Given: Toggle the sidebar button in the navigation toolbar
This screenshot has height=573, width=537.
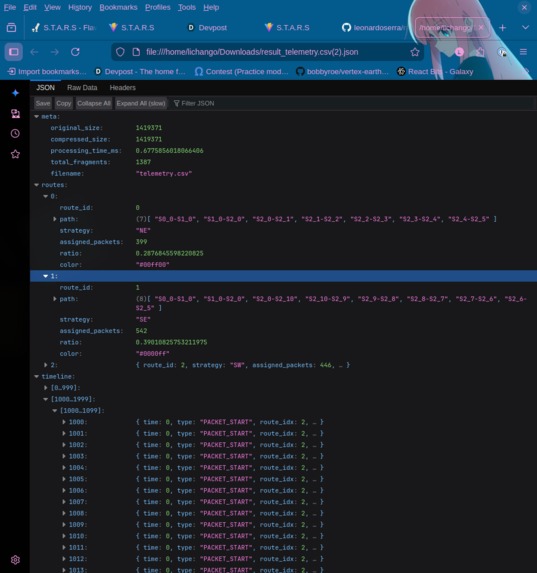Looking at the screenshot, I should [x=14, y=52].
